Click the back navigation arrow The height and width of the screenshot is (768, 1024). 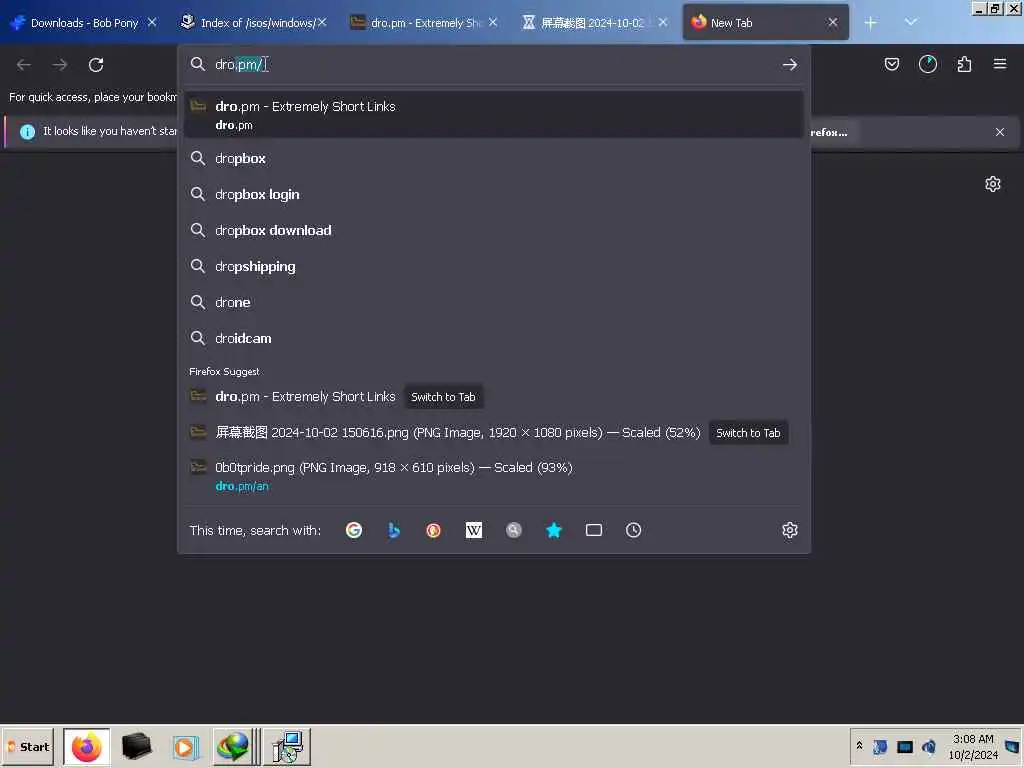[x=24, y=65]
